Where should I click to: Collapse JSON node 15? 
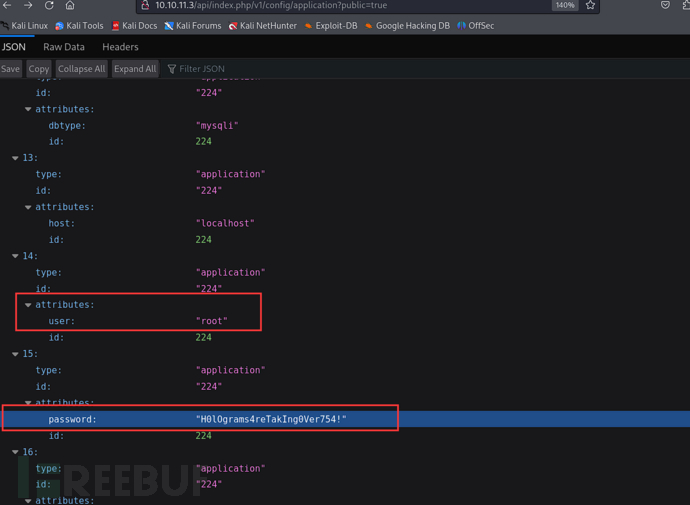15,354
